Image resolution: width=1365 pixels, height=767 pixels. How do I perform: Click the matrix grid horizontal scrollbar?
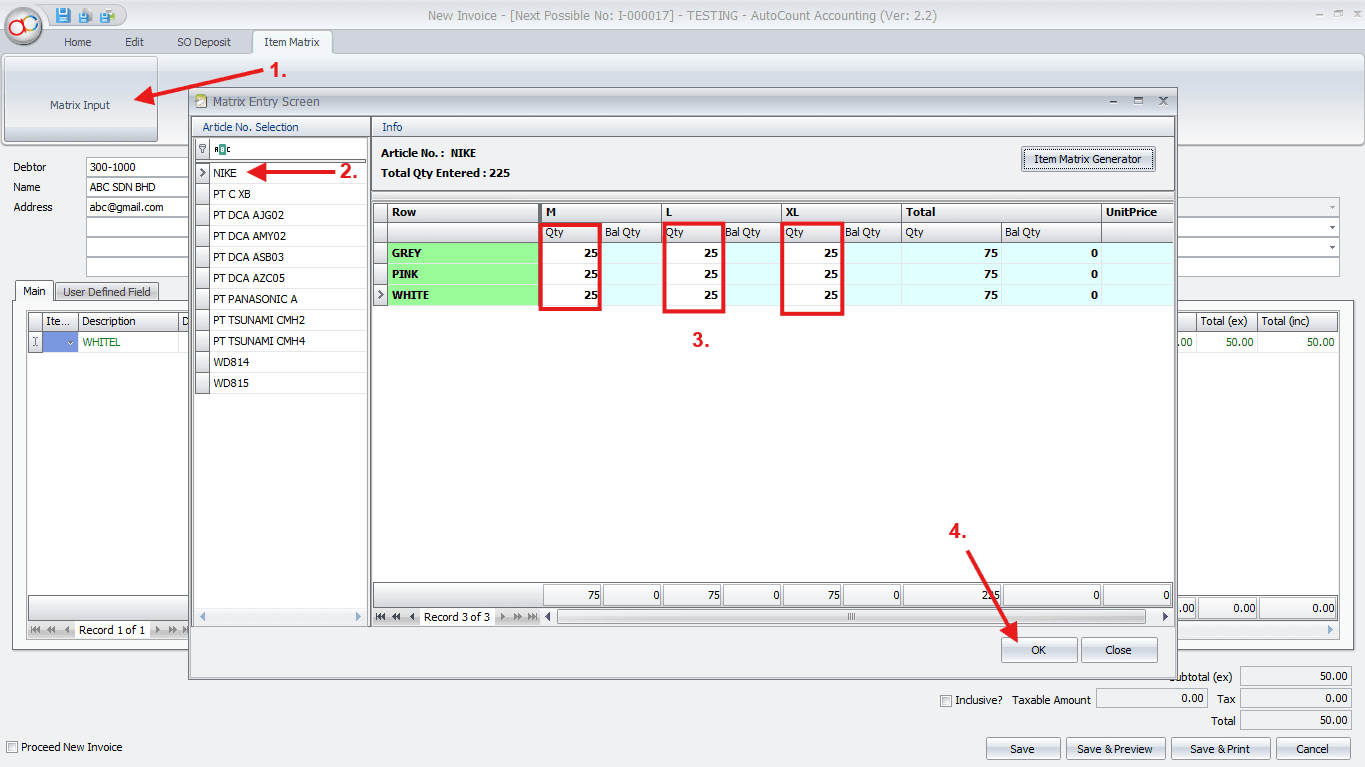click(x=850, y=617)
